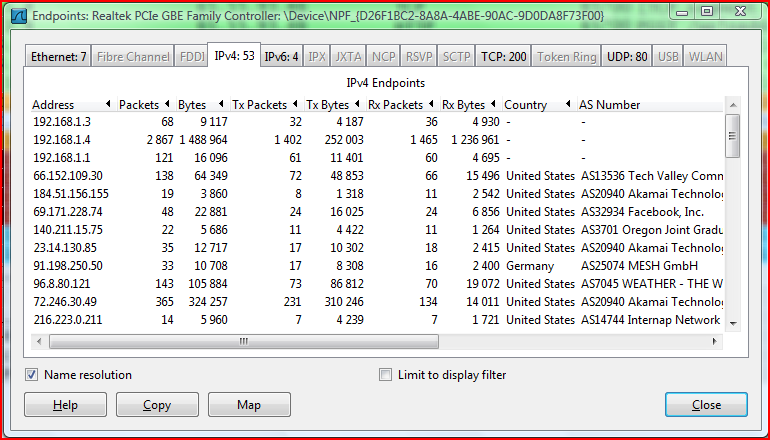Open the UDP: 80 tab
Image resolution: width=770 pixels, height=440 pixels.
627,57
